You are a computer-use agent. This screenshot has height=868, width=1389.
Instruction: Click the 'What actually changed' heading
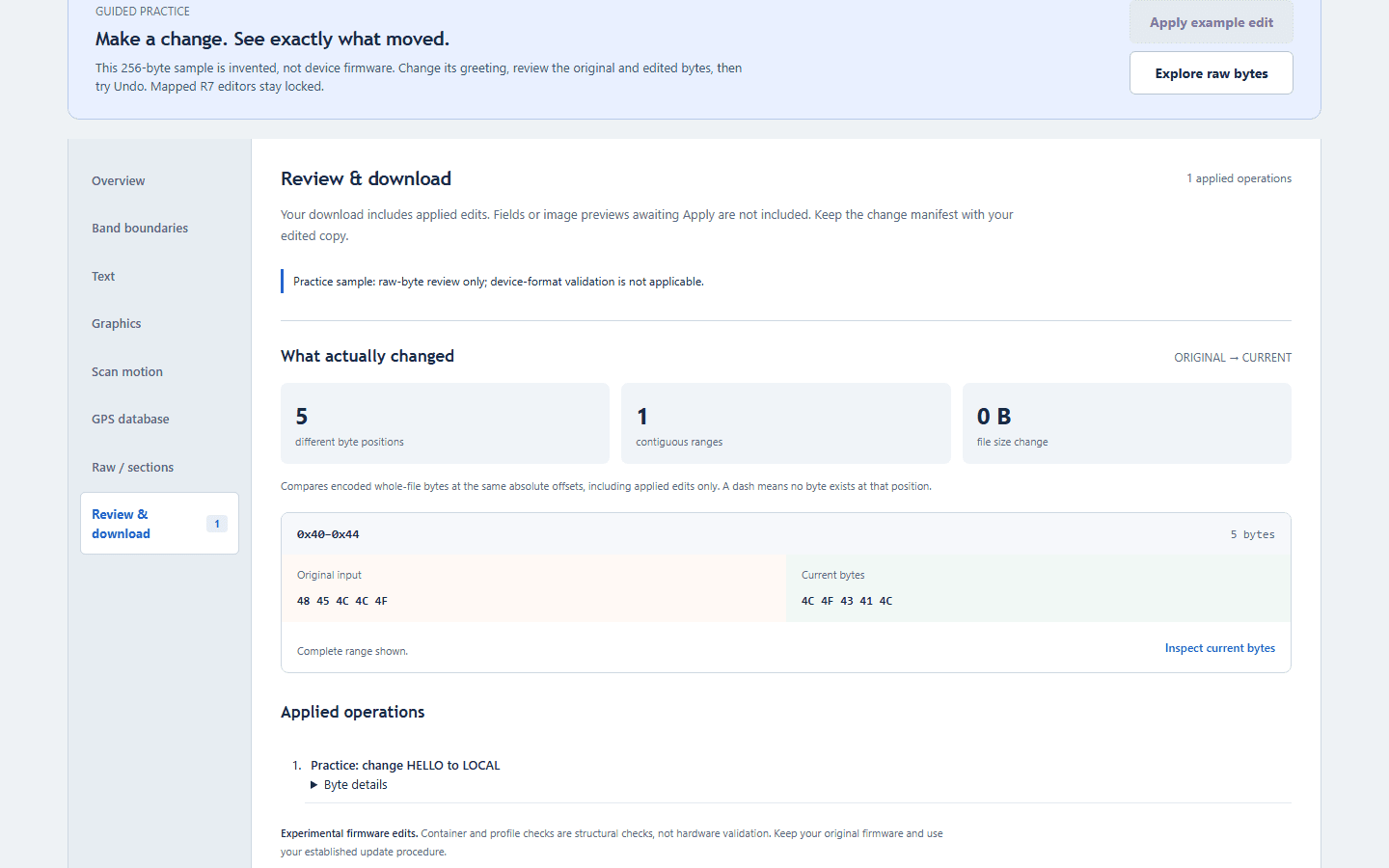tap(368, 356)
